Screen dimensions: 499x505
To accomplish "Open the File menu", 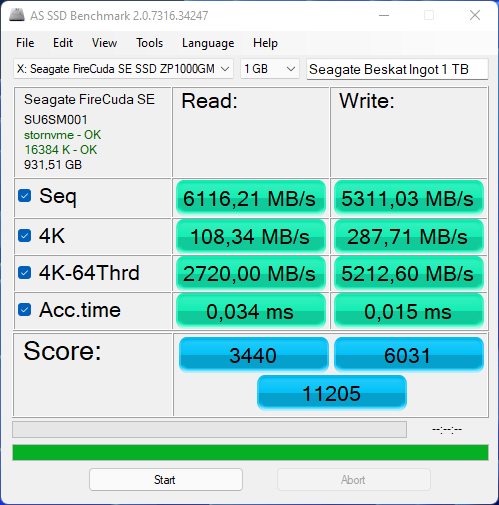I will [x=25, y=43].
